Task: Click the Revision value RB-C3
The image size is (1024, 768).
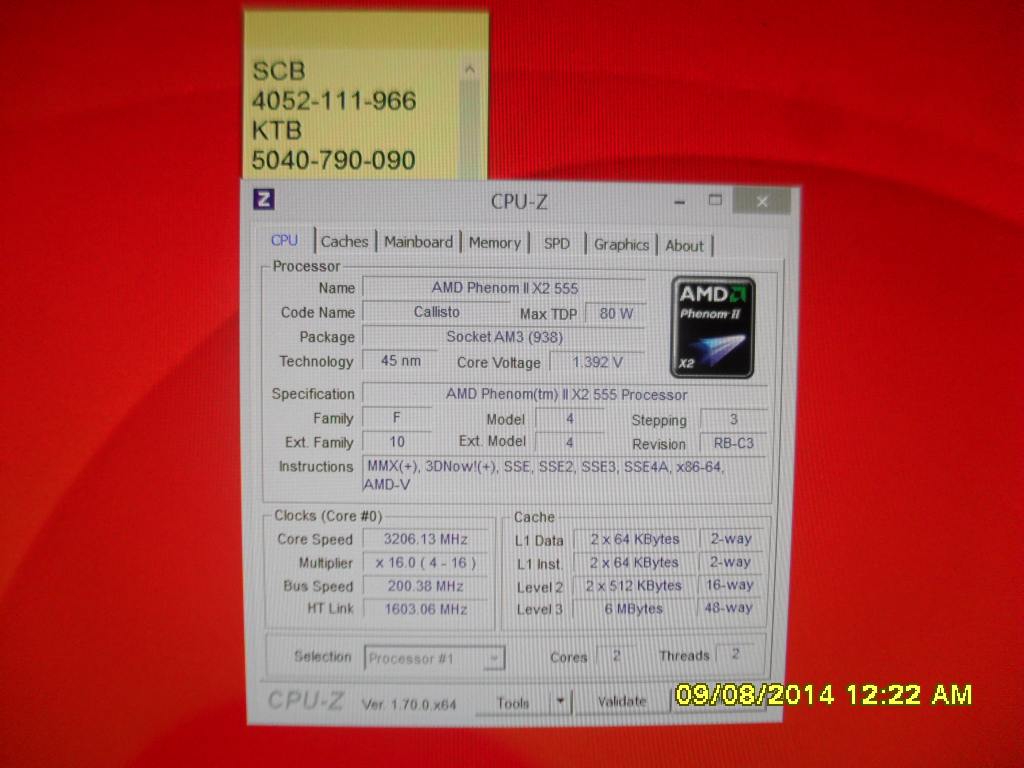Action: point(734,443)
